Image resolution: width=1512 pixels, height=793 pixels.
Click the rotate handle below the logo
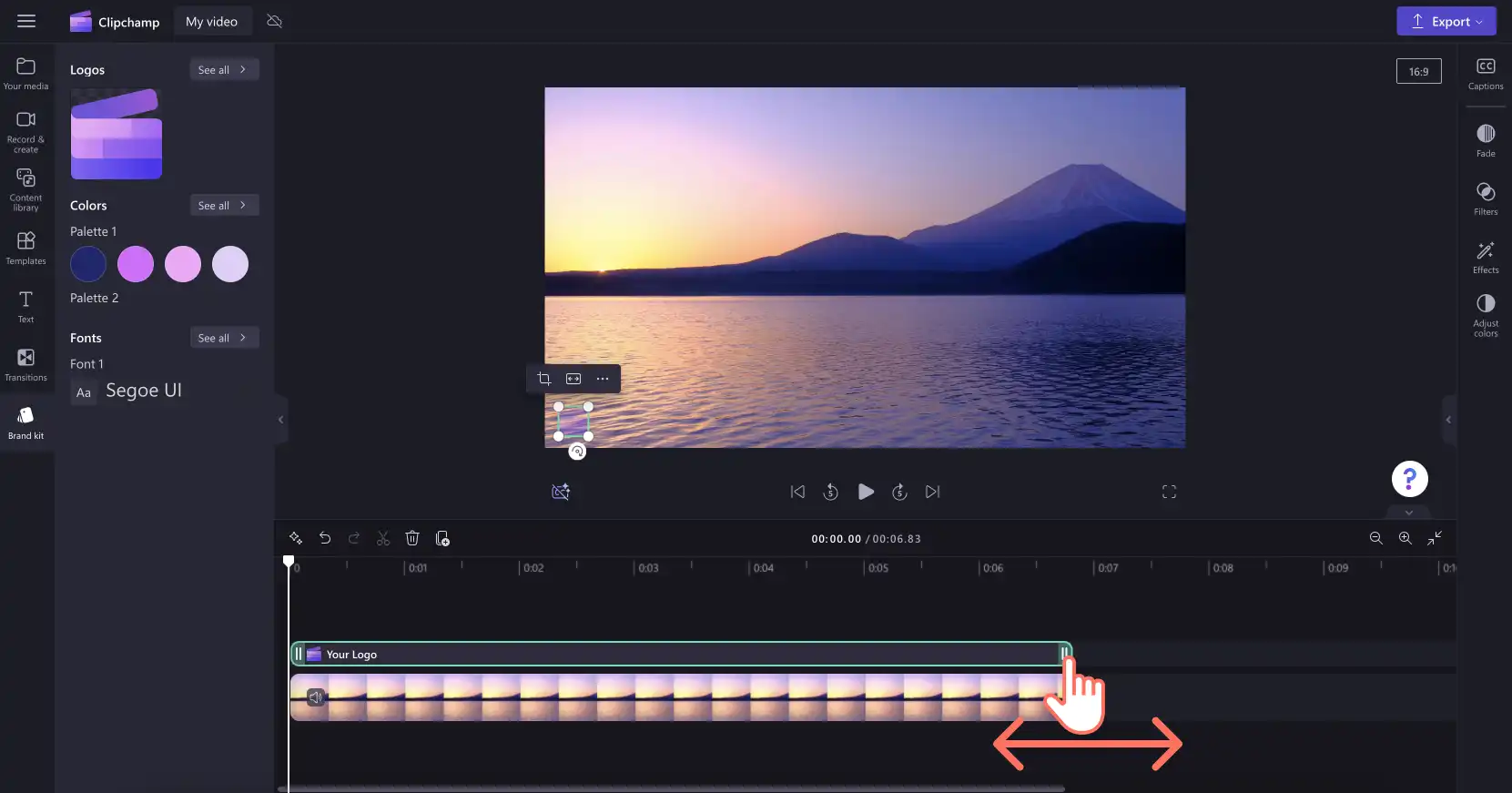[x=577, y=452]
